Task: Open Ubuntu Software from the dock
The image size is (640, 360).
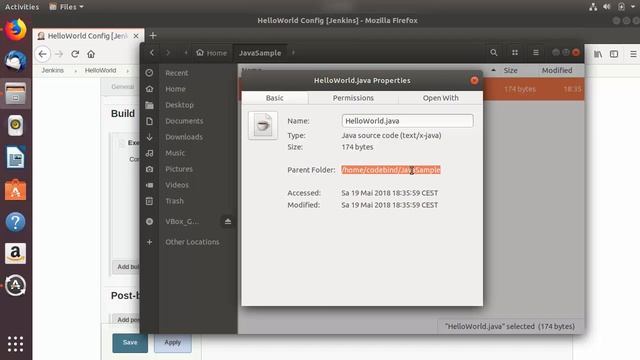Action: click(x=16, y=190)
